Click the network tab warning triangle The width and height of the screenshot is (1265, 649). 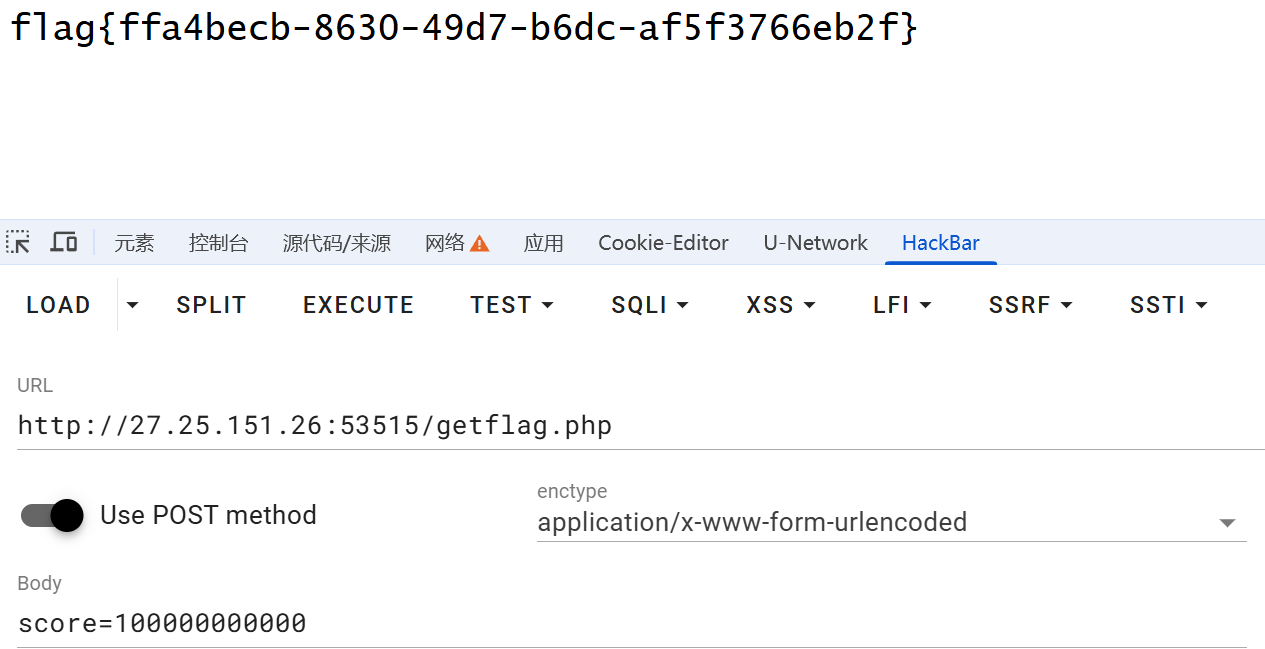click(x=480, y=243)
